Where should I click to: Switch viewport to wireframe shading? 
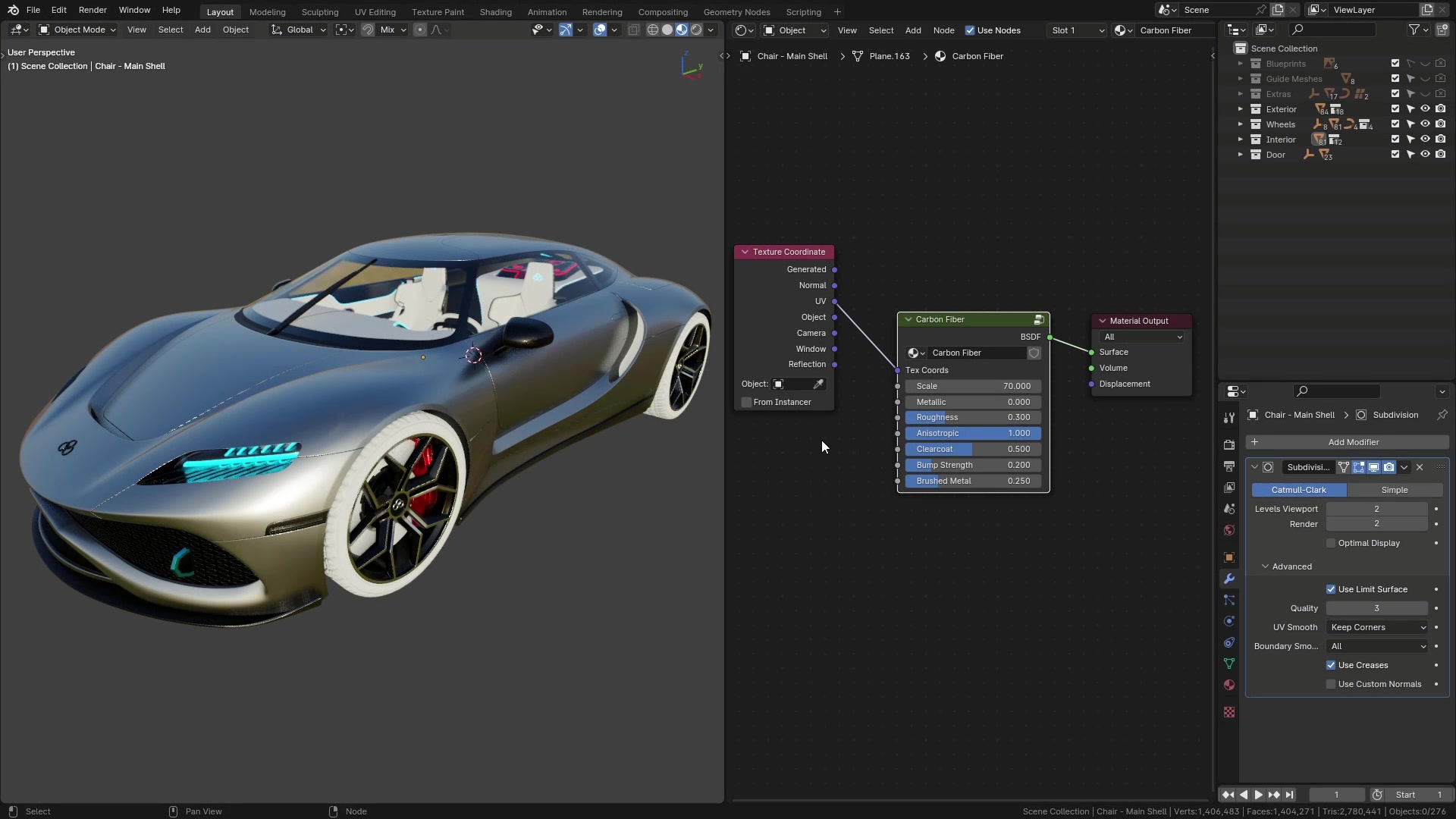pos(652,30)
